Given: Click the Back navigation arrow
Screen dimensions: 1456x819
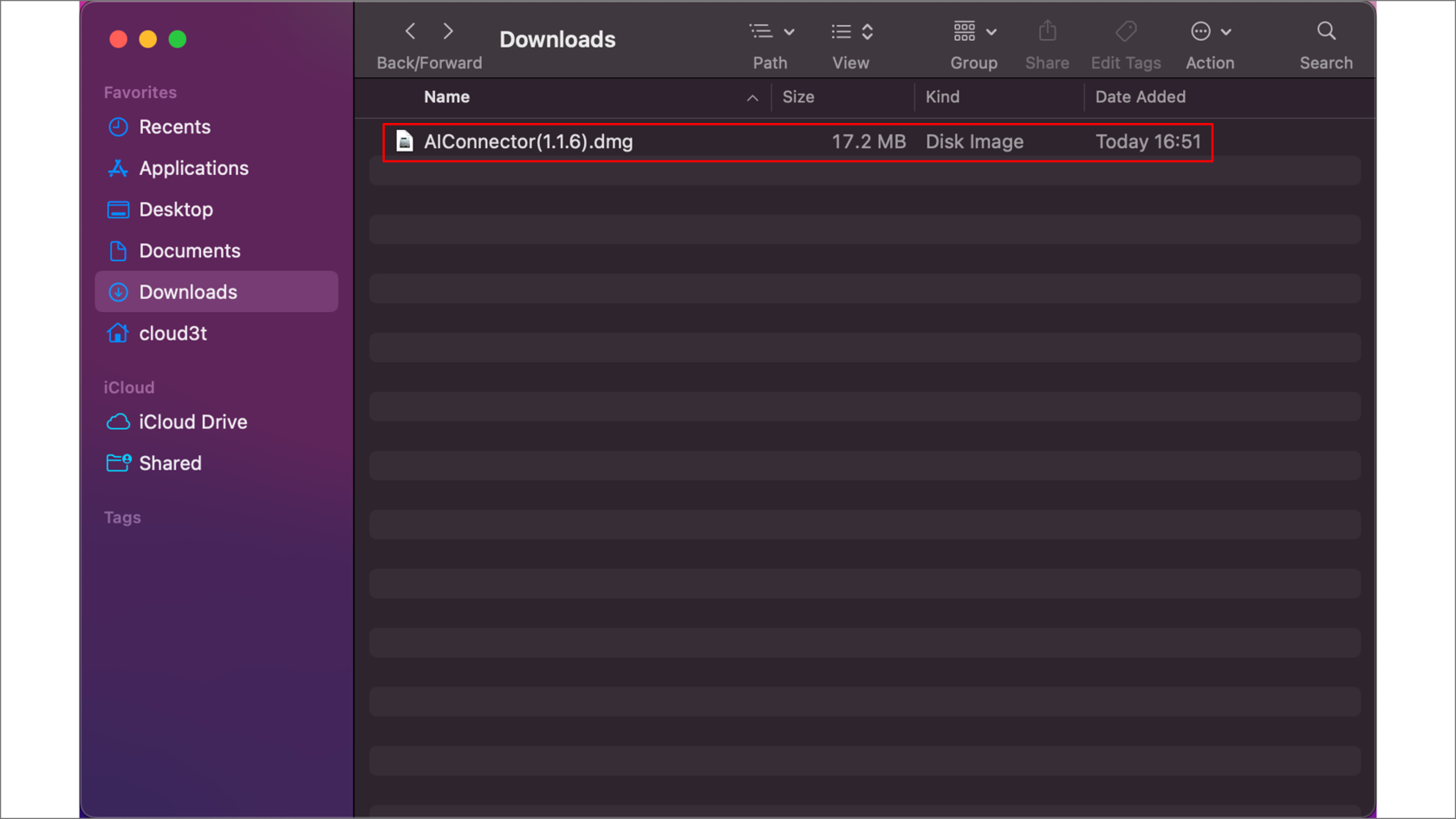Looking at the screenshot, I should [411, 32].
